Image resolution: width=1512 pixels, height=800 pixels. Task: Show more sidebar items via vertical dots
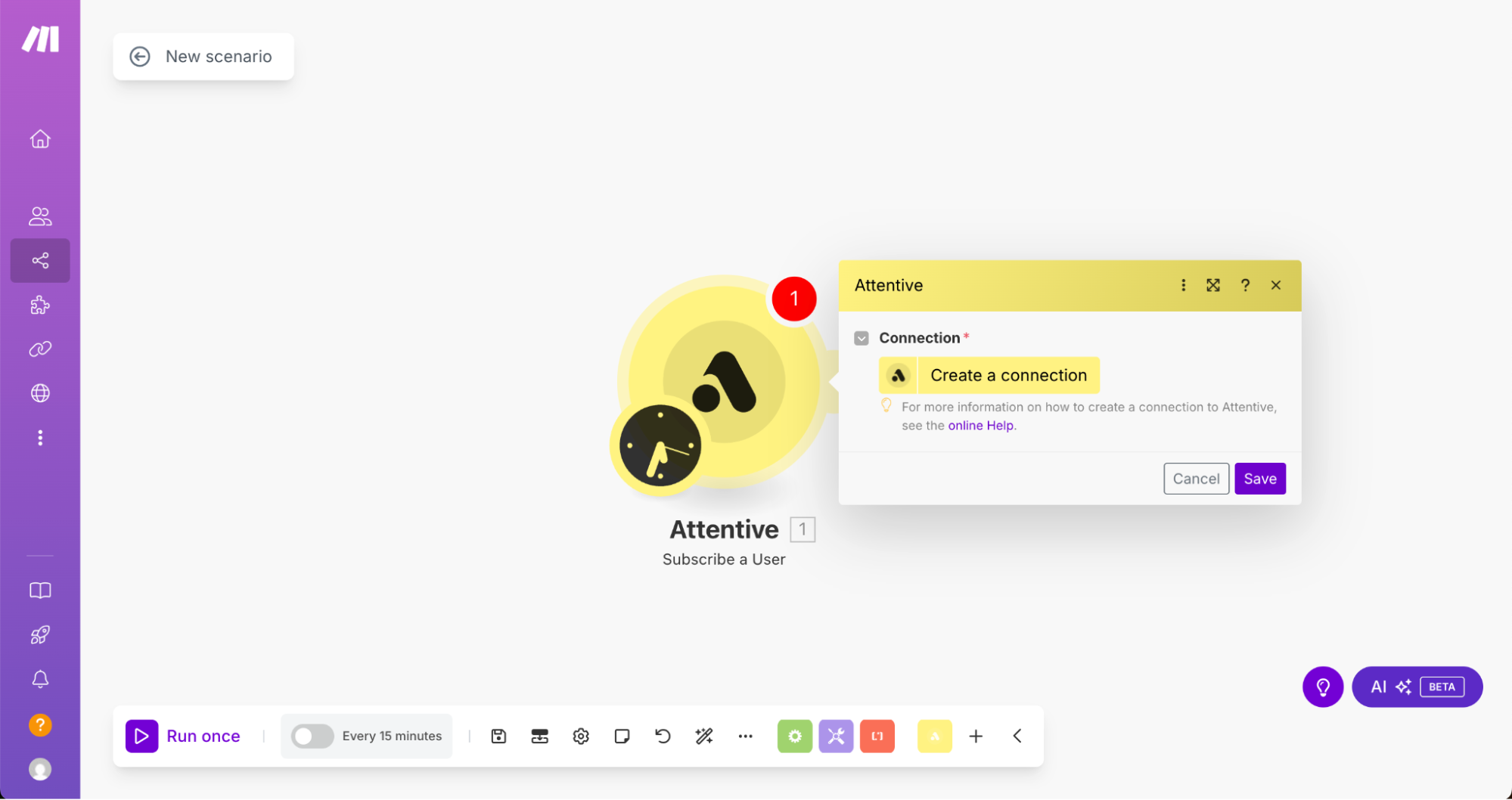(x=40, y=438)
